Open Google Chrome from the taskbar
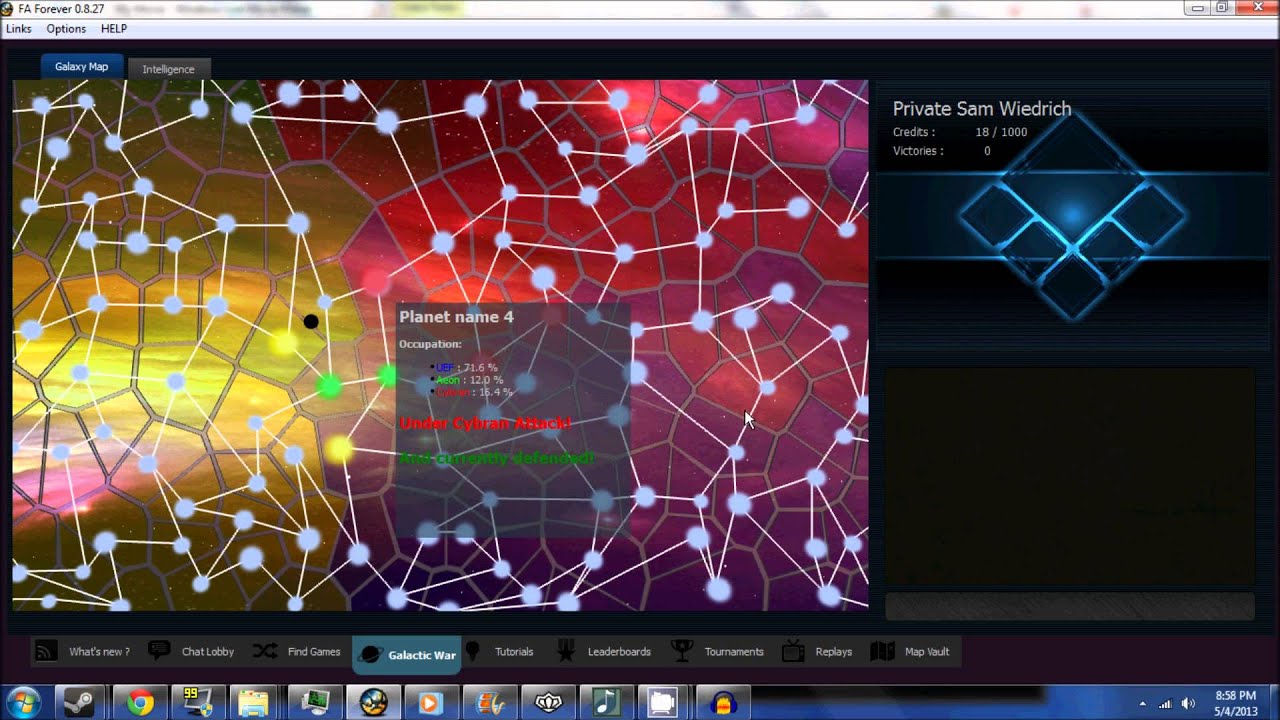The width and height of the screenshot is (1280, 720). pos(140,702)
